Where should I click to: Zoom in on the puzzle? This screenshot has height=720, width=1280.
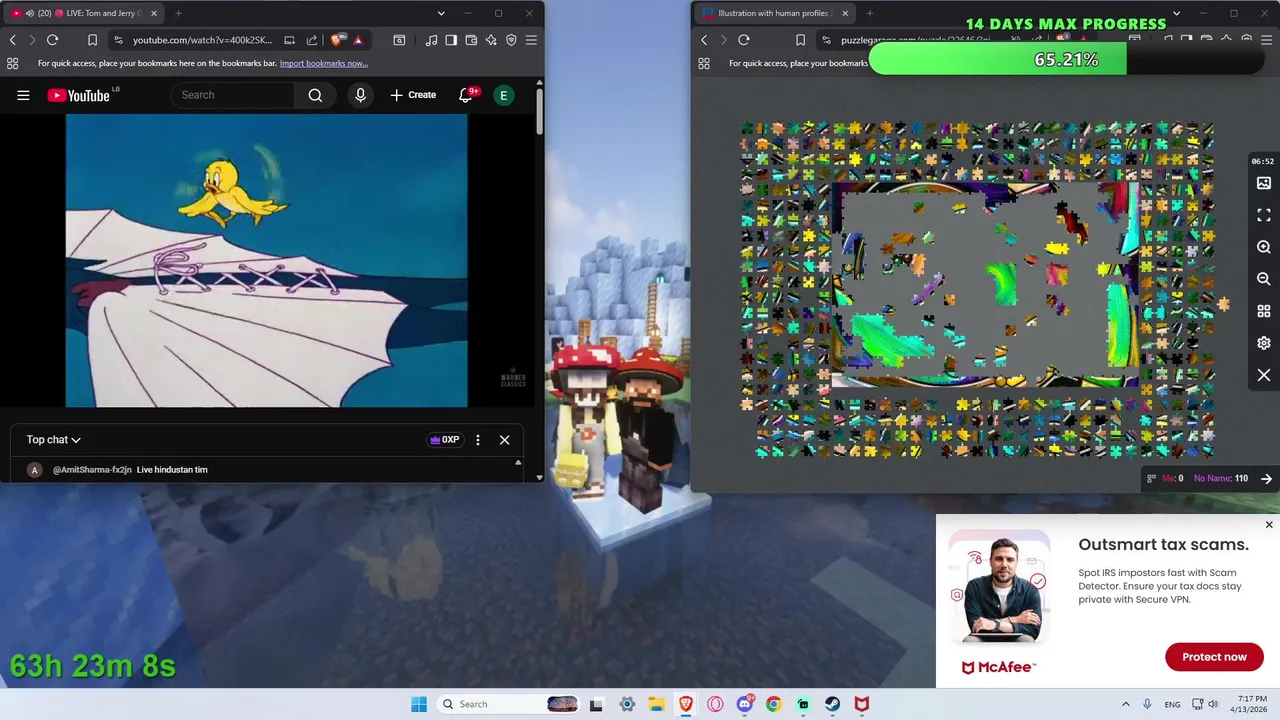pyautogui.click(x=1264, y=247)
